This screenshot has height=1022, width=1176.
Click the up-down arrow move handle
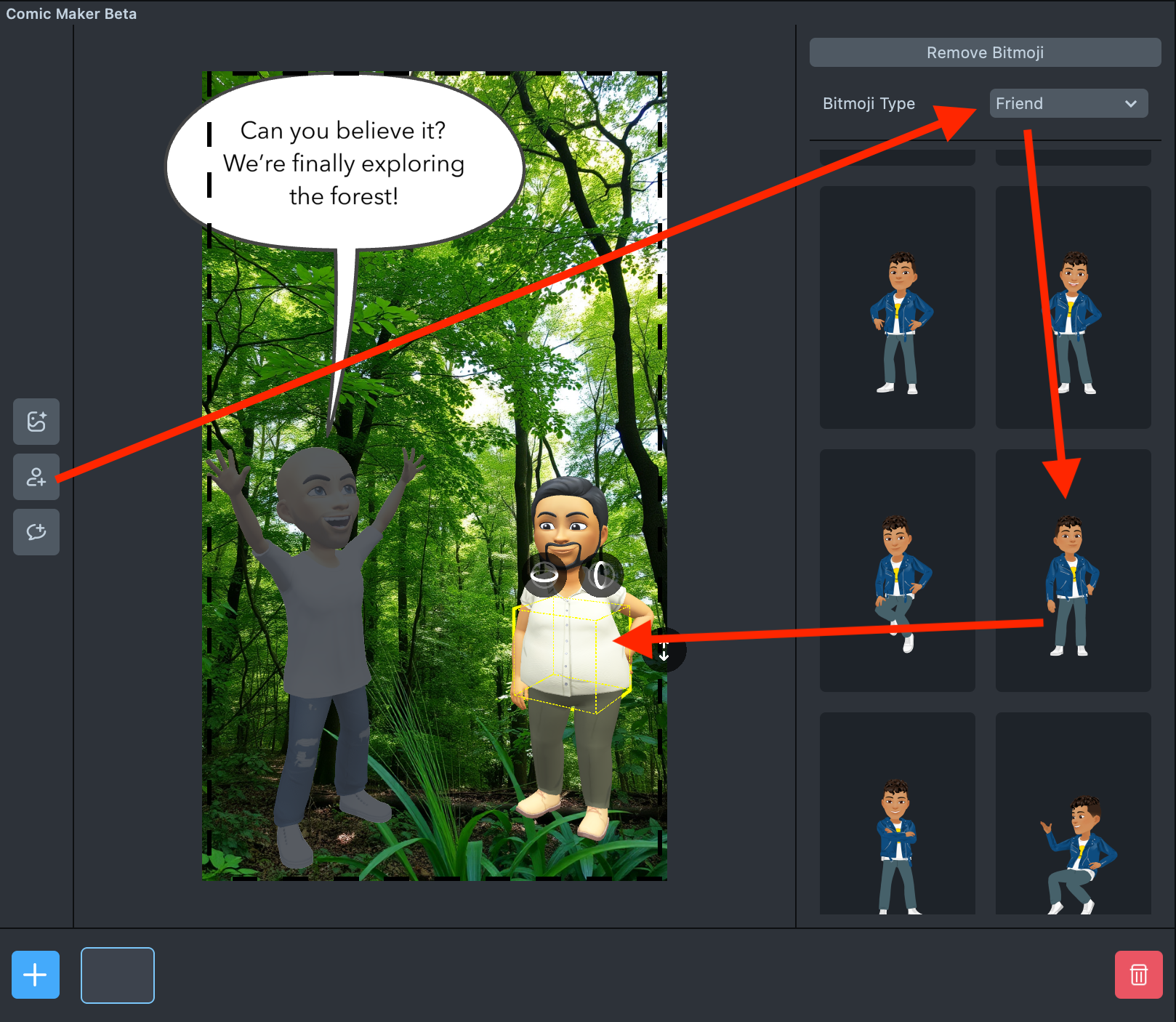[664, 651]
